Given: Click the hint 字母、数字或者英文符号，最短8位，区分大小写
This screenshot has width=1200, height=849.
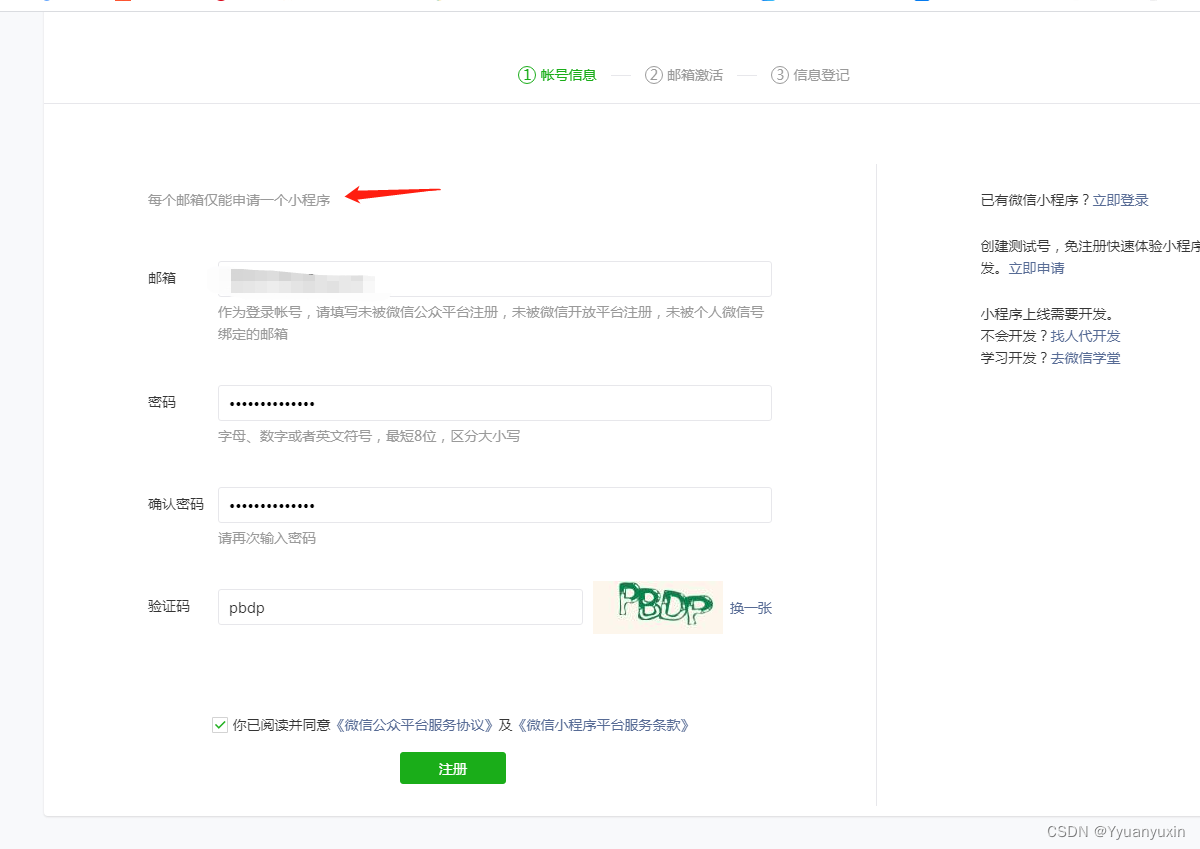Looking at the screenshot, I should (x=369, y=436).
